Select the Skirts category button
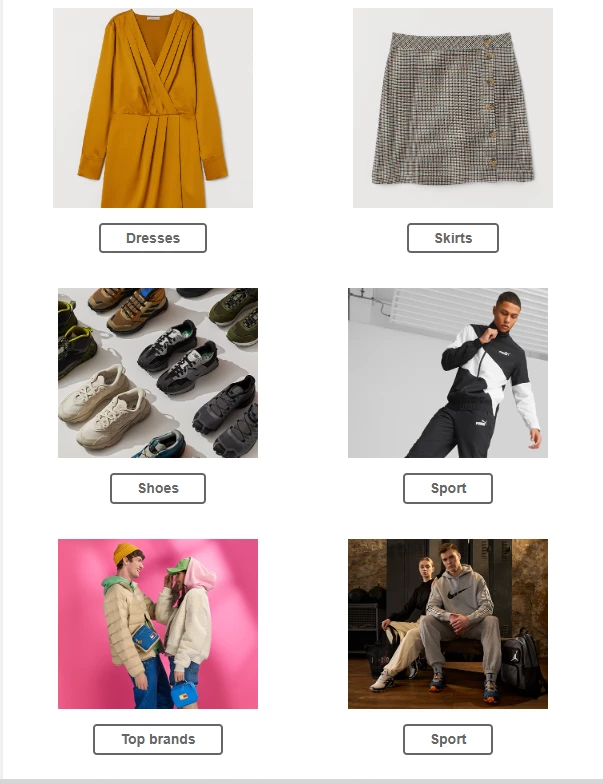The width and height of the screenshot is (603, 783). [x=453, y=238]
